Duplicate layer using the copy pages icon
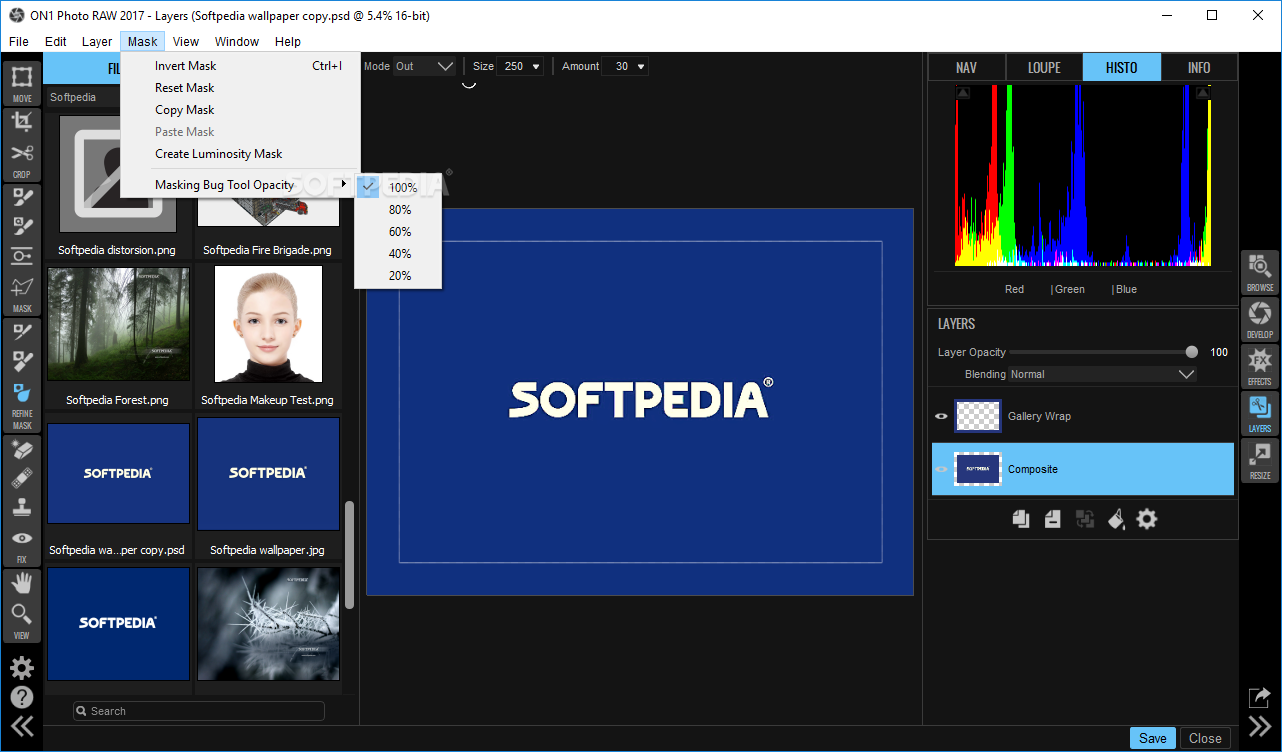 pyautogui.click(x=1021, y=519)
